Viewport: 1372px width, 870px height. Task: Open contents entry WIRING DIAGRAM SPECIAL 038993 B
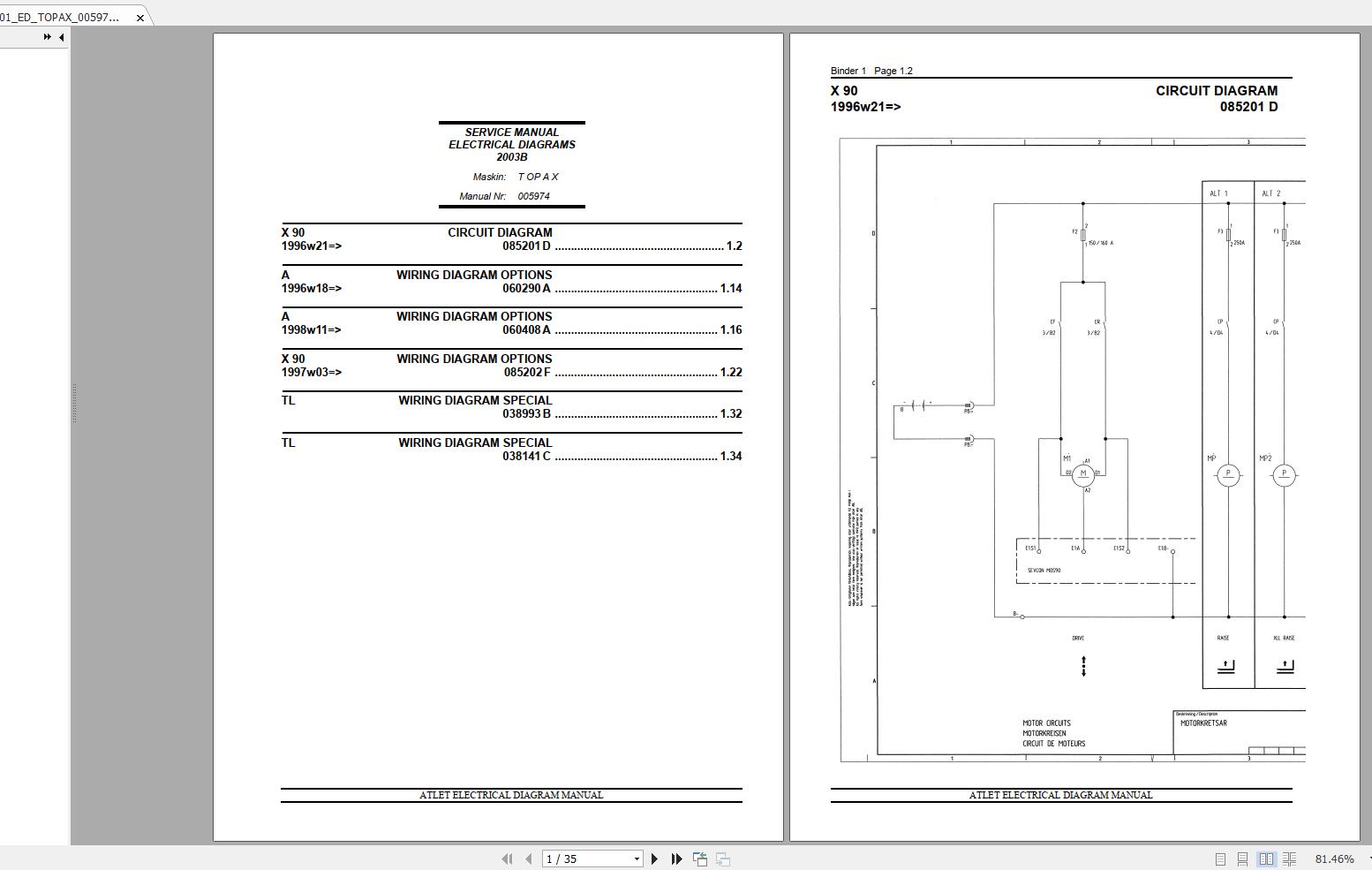coord(511,407)
